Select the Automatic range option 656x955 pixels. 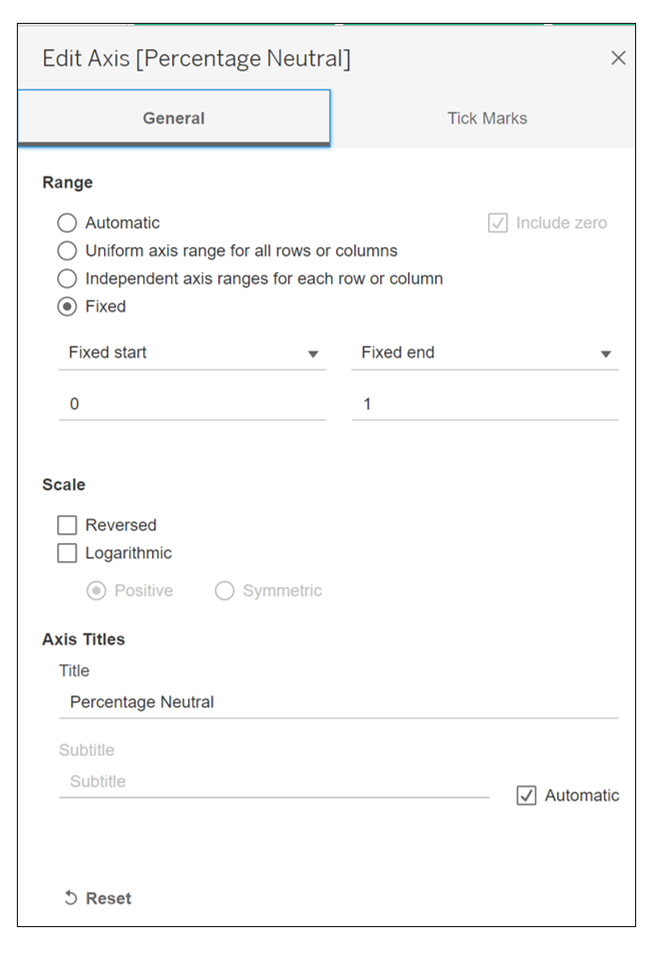click(67, 223)
